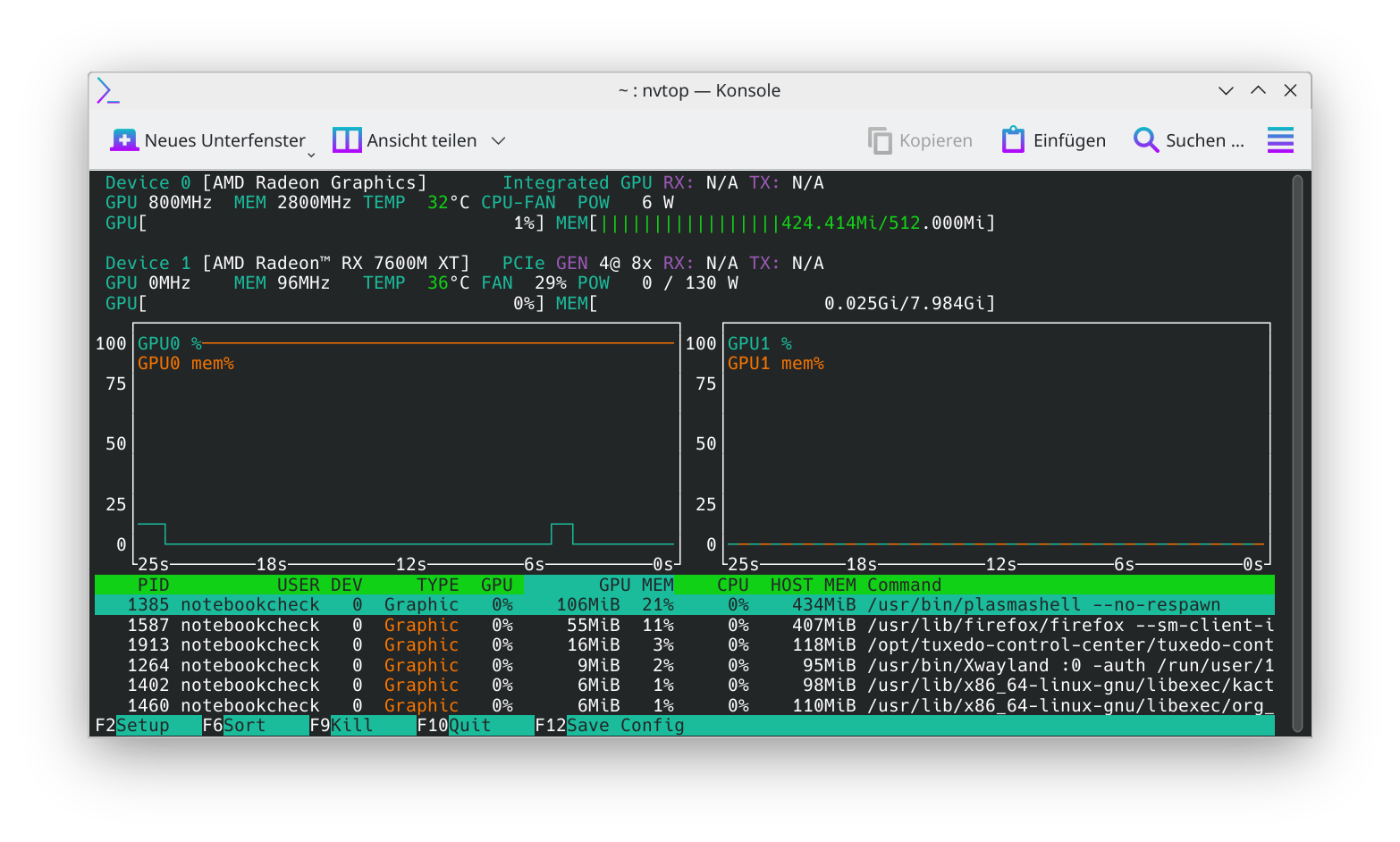Click F12 Save Config in nvtop
The height and width of the screenshot is (842, 1400).
tap(610, 726)
